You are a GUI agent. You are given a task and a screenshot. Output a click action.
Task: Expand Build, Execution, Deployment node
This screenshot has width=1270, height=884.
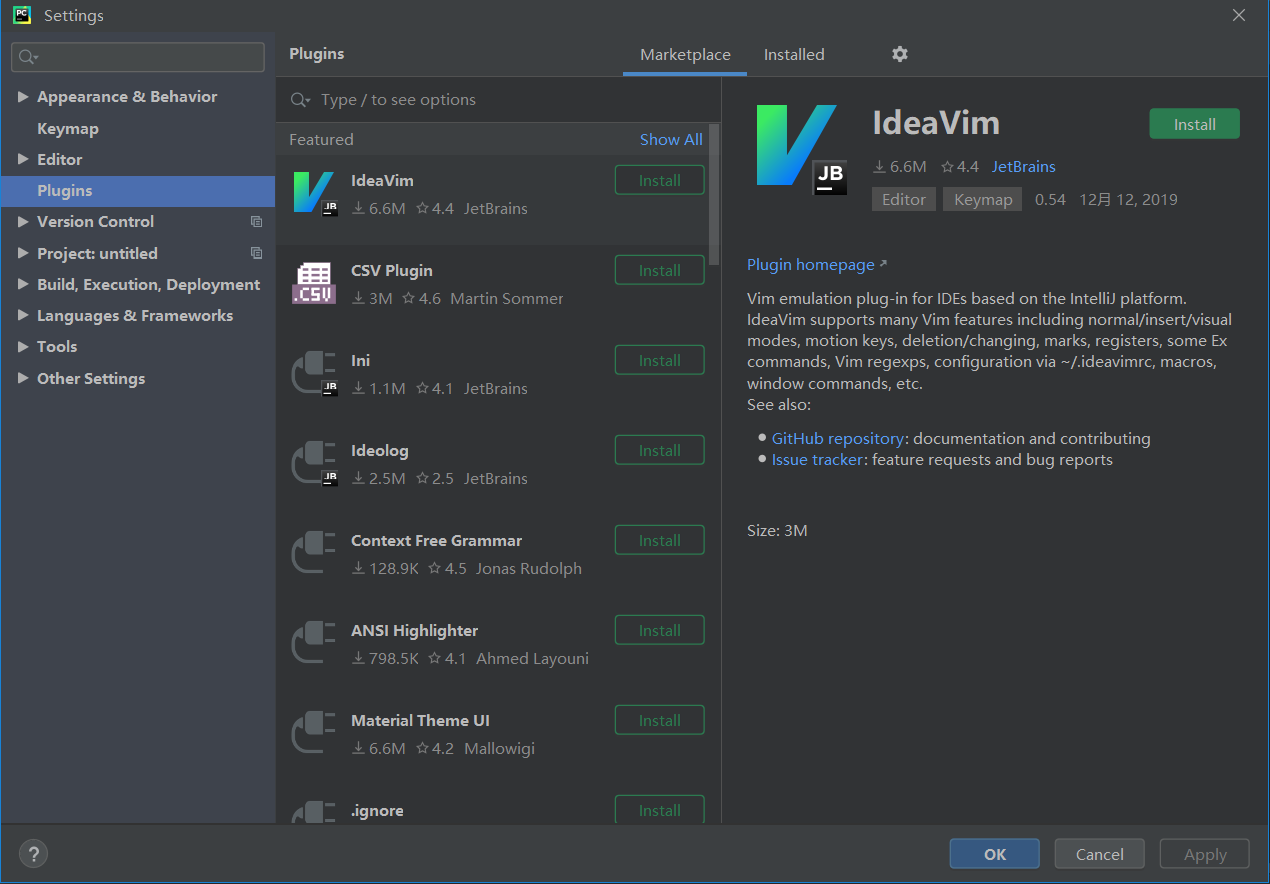point(23,284)
